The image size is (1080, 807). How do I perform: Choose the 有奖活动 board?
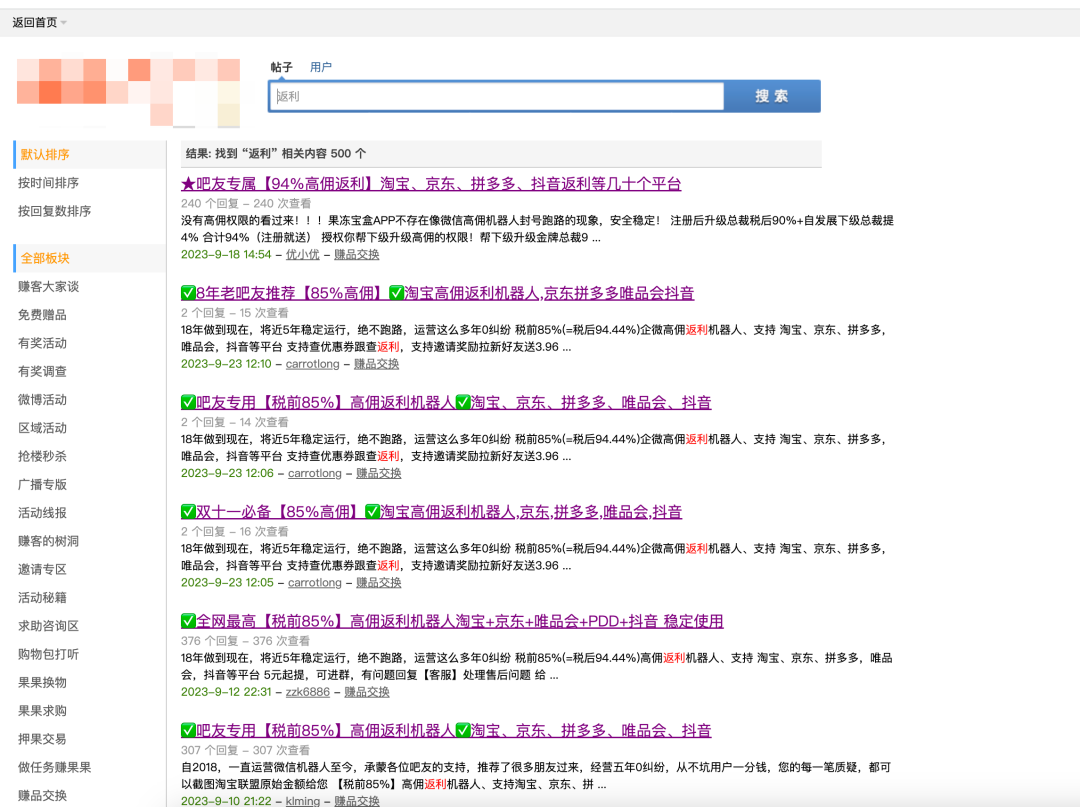(43, 343)
